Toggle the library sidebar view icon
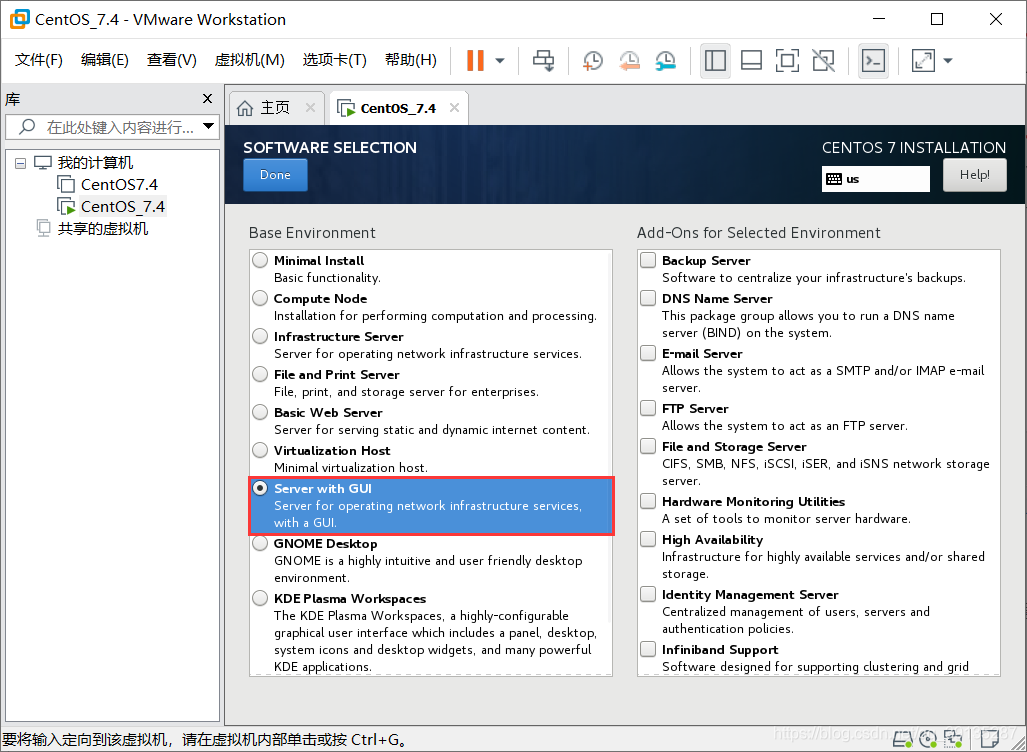The width and height of the screenshot is (1027, 752). 715,61
